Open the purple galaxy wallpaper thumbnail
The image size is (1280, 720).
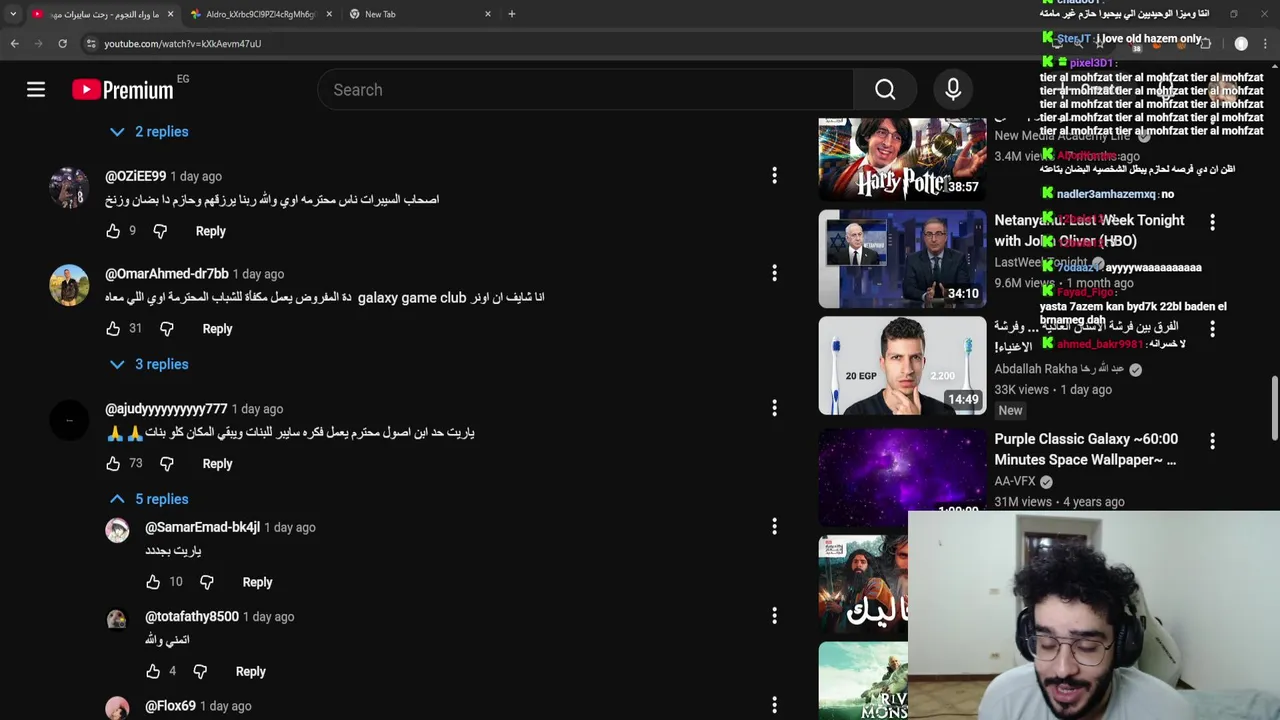coord(902,477)
